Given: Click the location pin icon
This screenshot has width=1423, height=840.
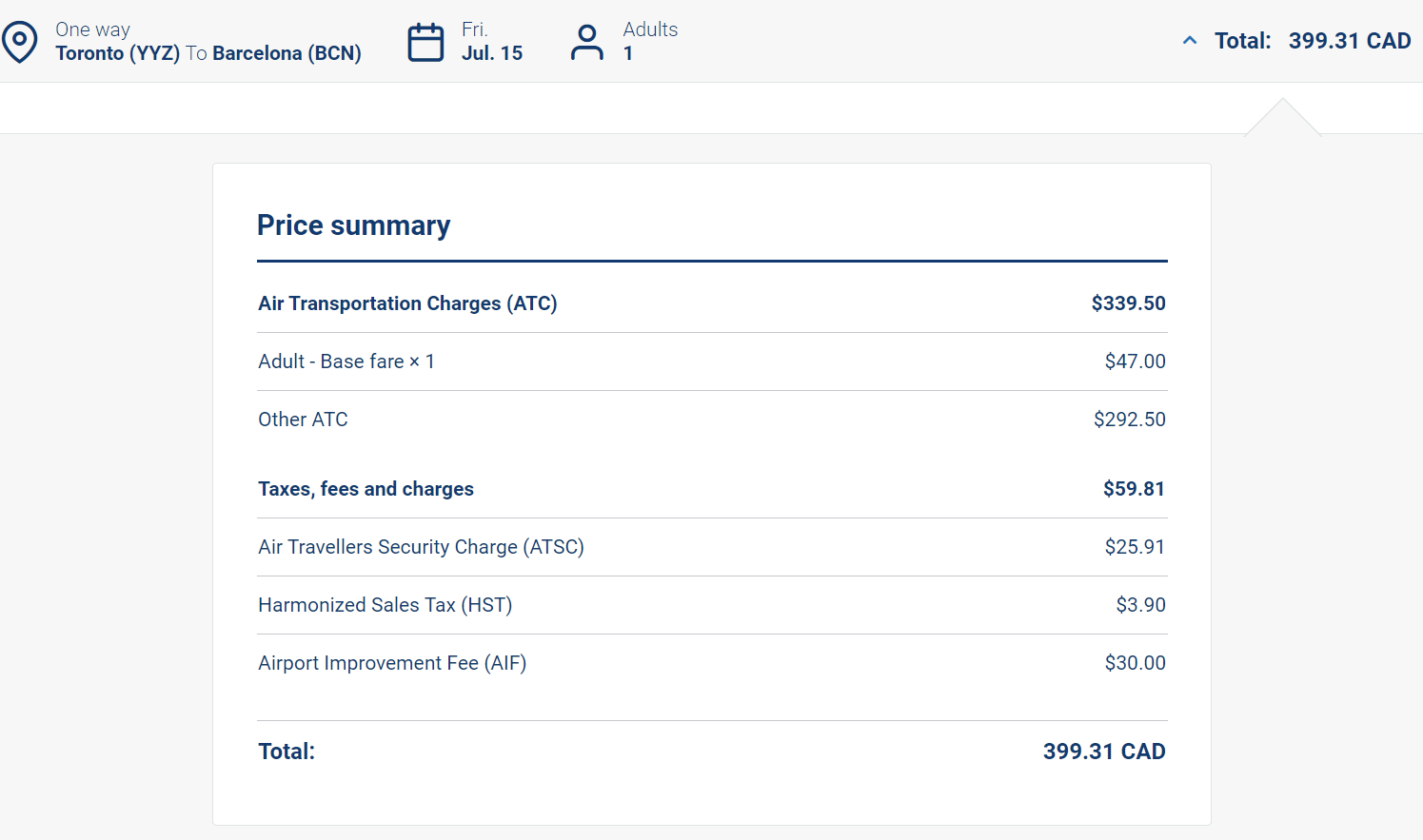Looking at the screenshot, I should click(x=19, y=42).
